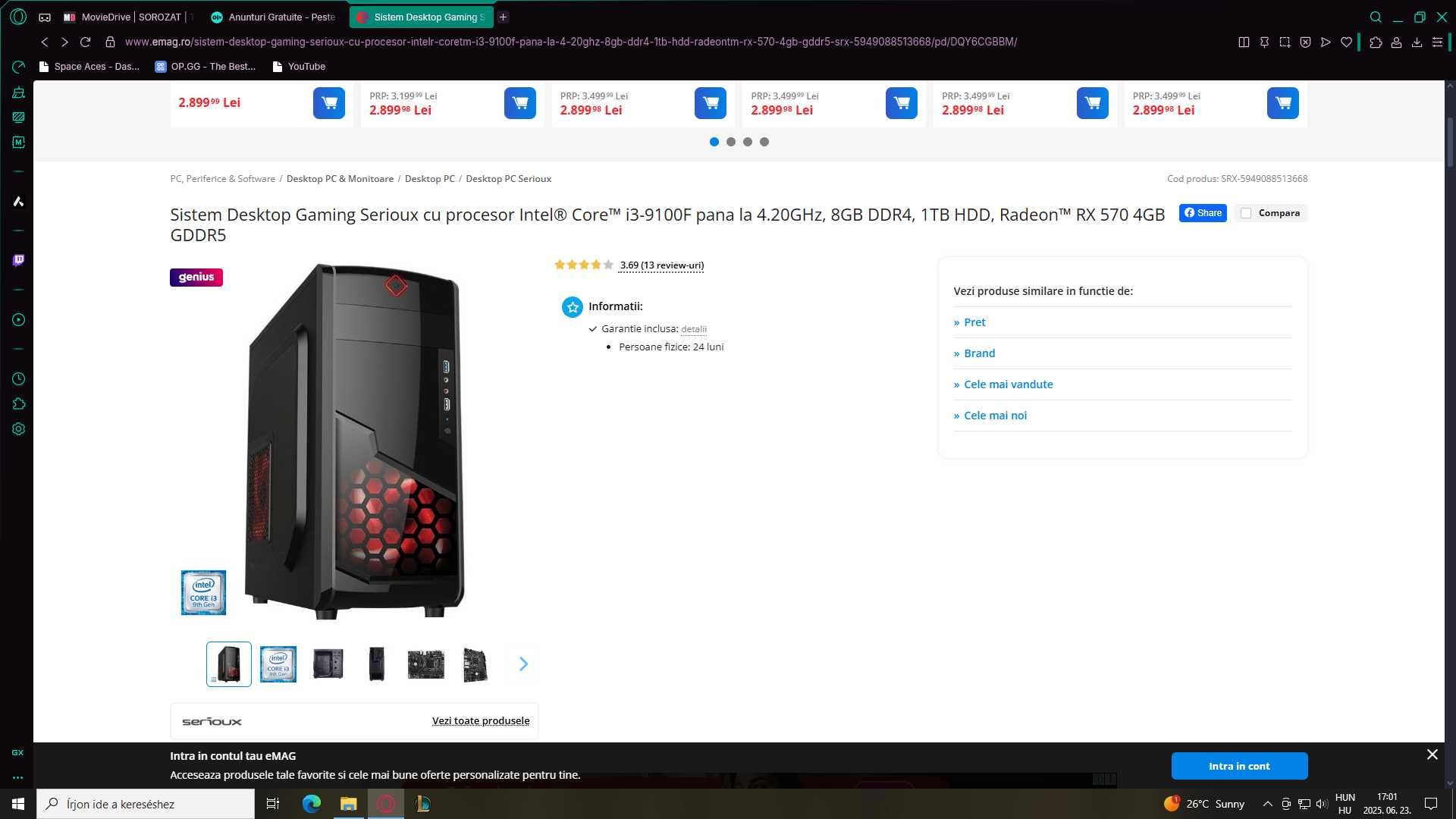Click the Opera GX logo menu

pyautogui.click(x=18, y=17)
